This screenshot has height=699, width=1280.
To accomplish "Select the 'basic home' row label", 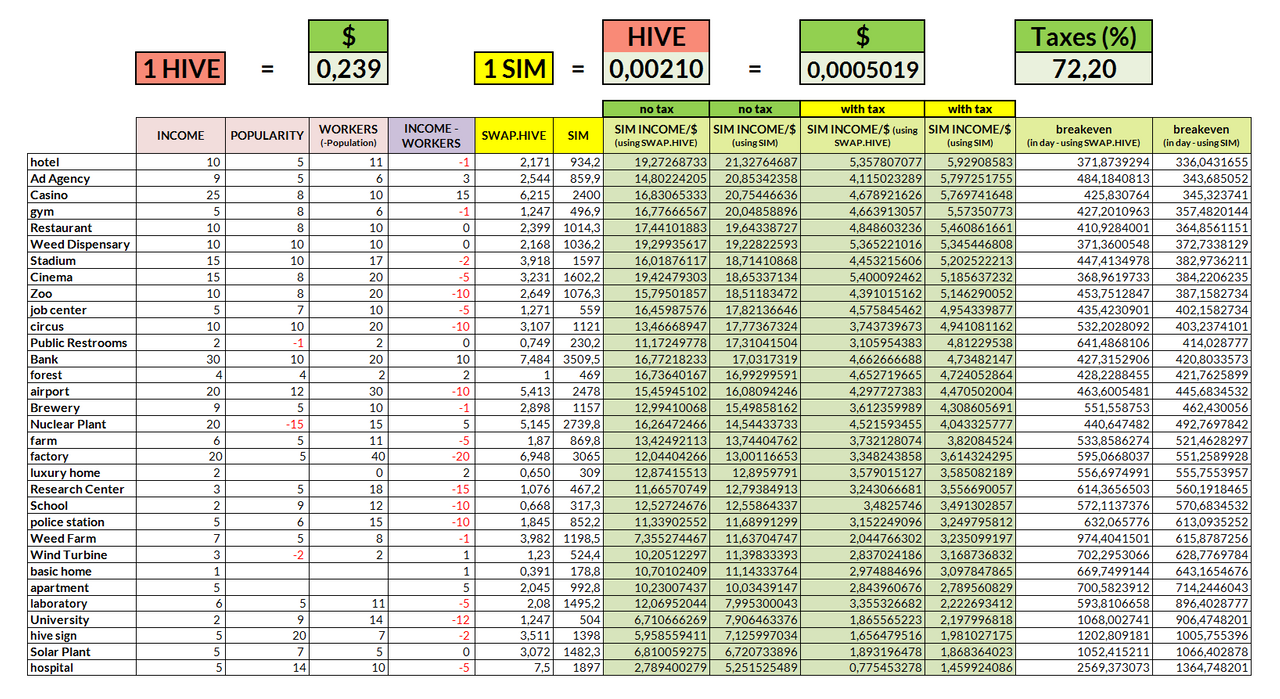I will pos(82,571).
